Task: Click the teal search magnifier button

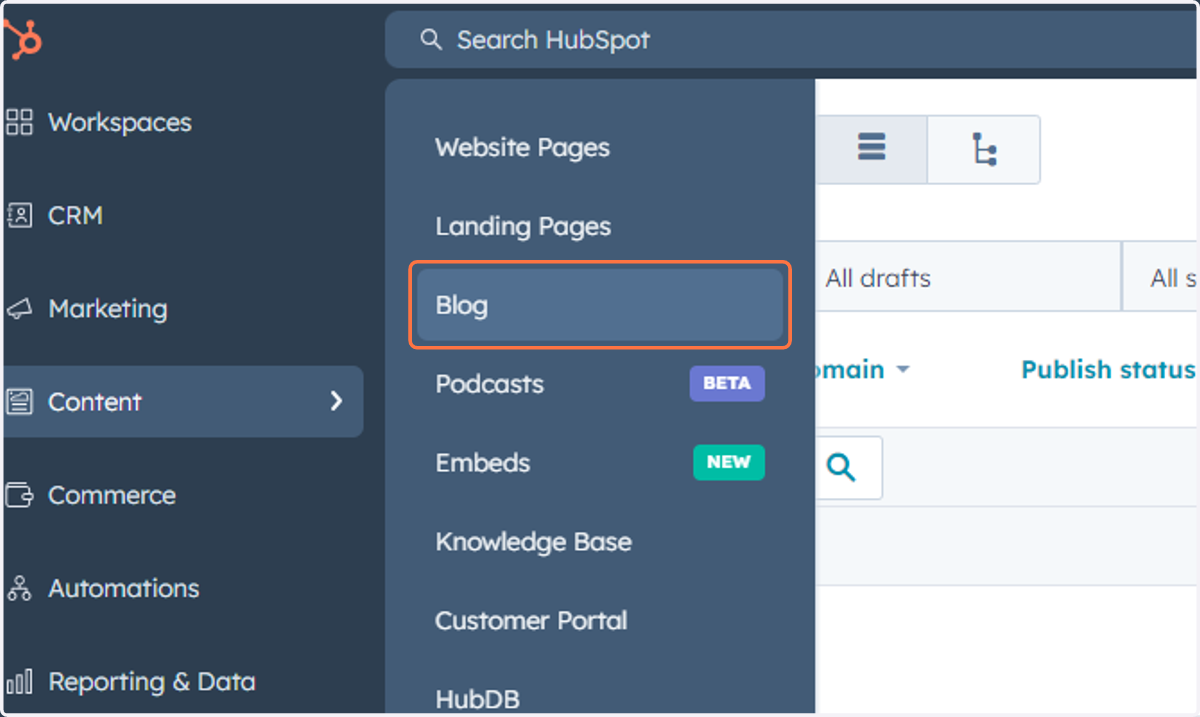Action: click(842, 467)
